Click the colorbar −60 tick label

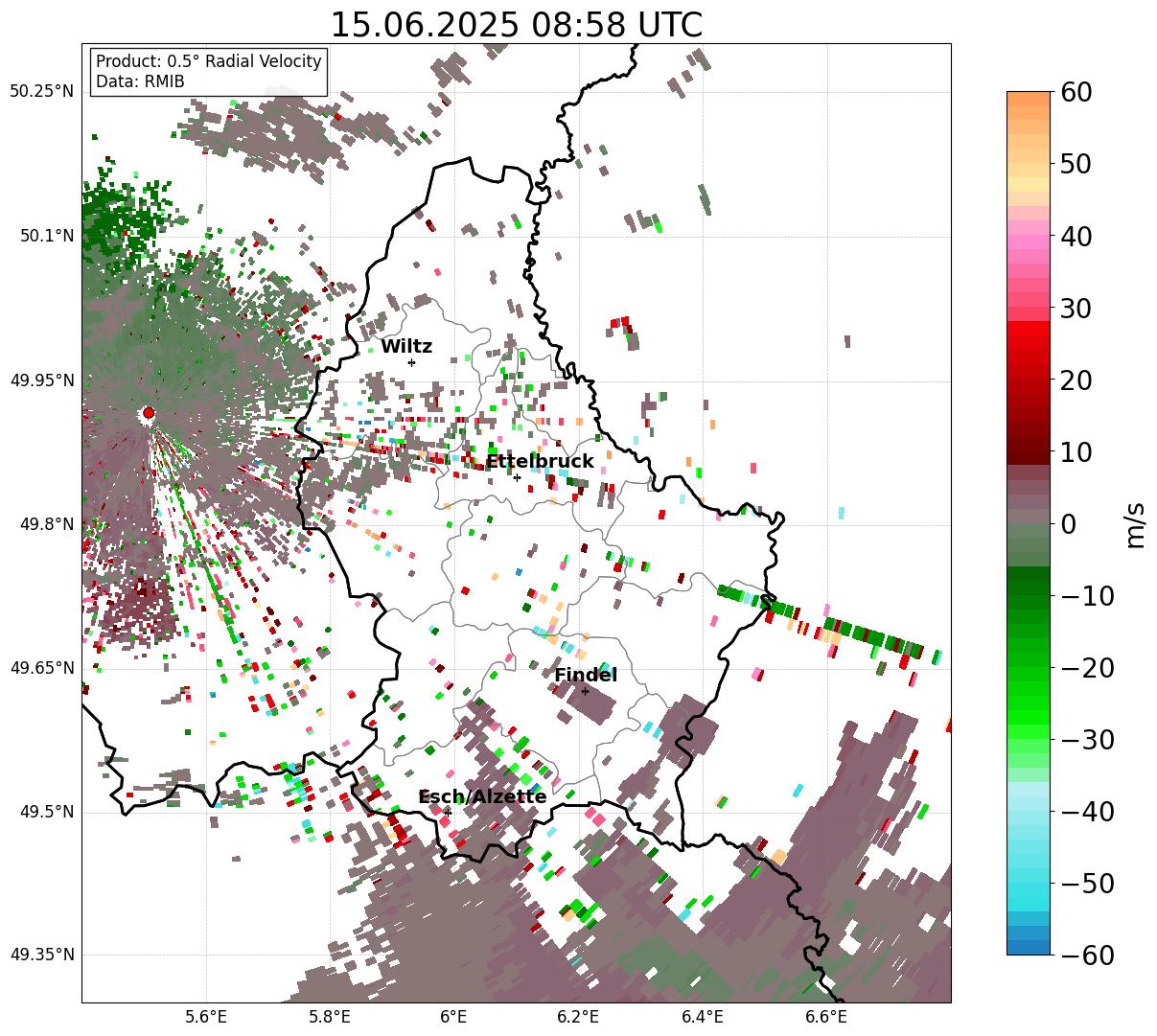point(1087,955)
